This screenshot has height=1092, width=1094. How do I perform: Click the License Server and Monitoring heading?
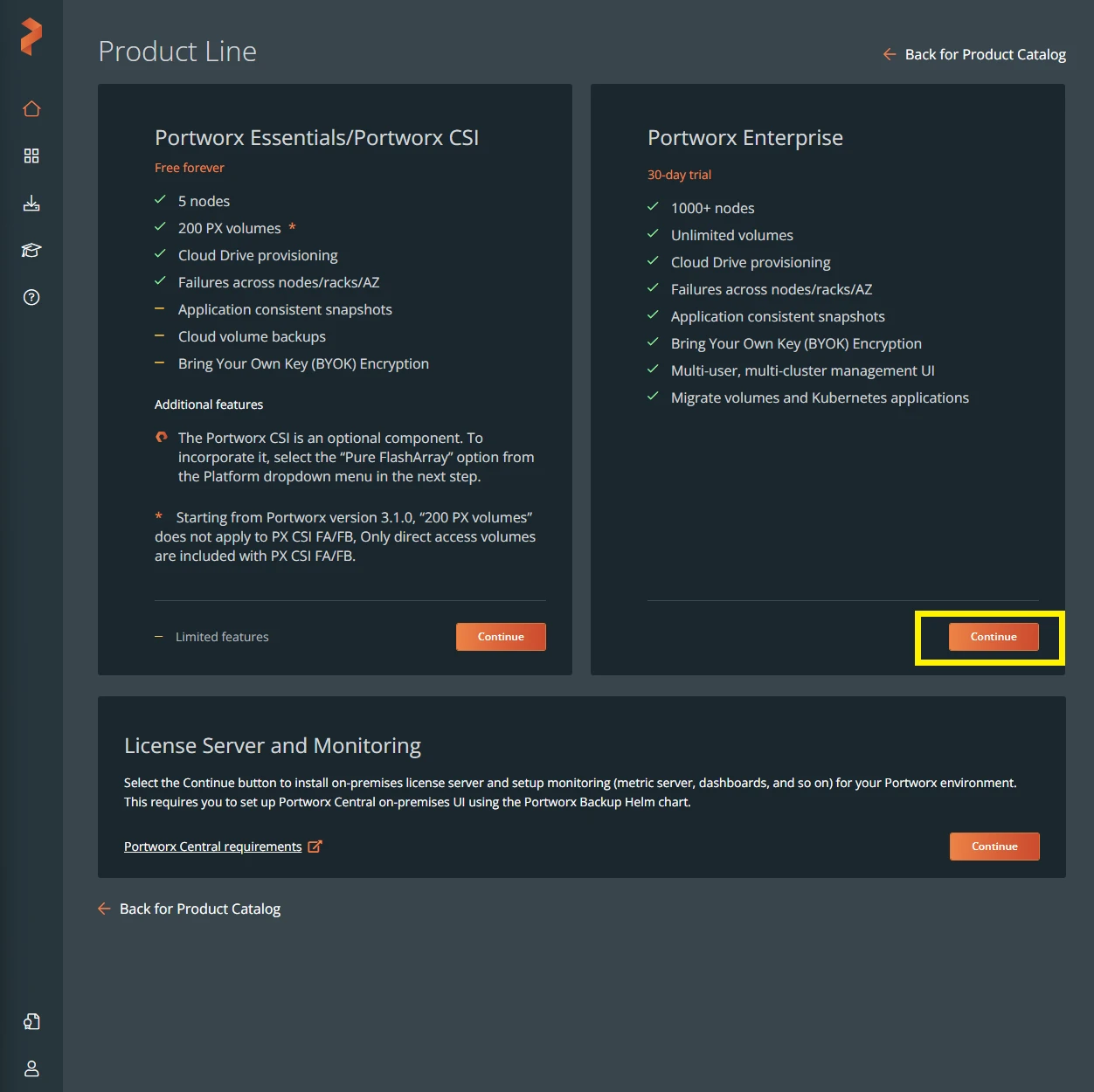pos(273,746)
